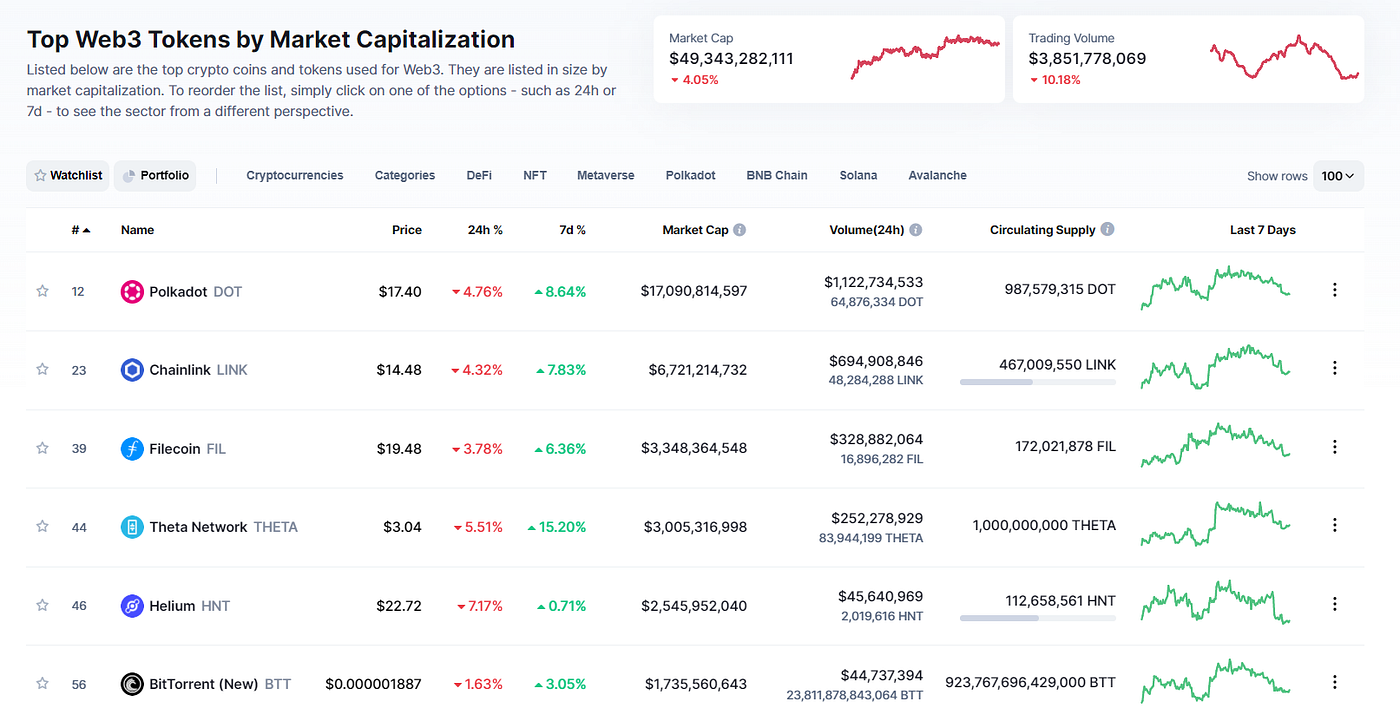Expand the Show rows 100 dropdown

pos(1338,176)
